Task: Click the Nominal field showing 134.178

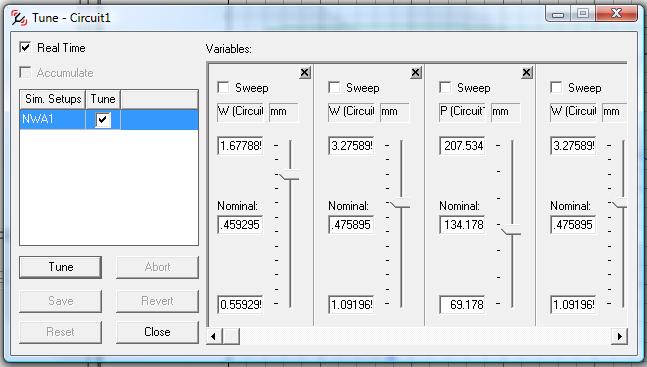Action: 462,225
